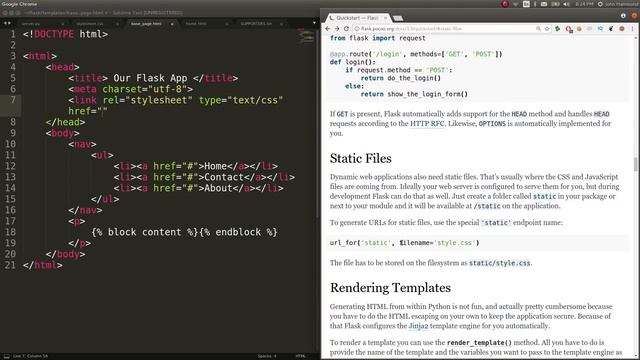Change the Spaces: 4 indentation setting
This screenshot has height=360, width=640.
[267, 356]
